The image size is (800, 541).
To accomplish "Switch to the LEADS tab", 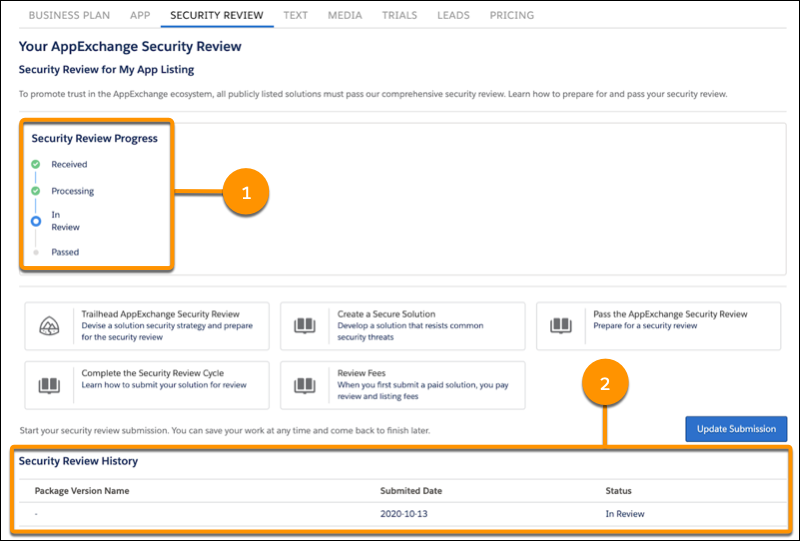I will [x=453, y=15].
